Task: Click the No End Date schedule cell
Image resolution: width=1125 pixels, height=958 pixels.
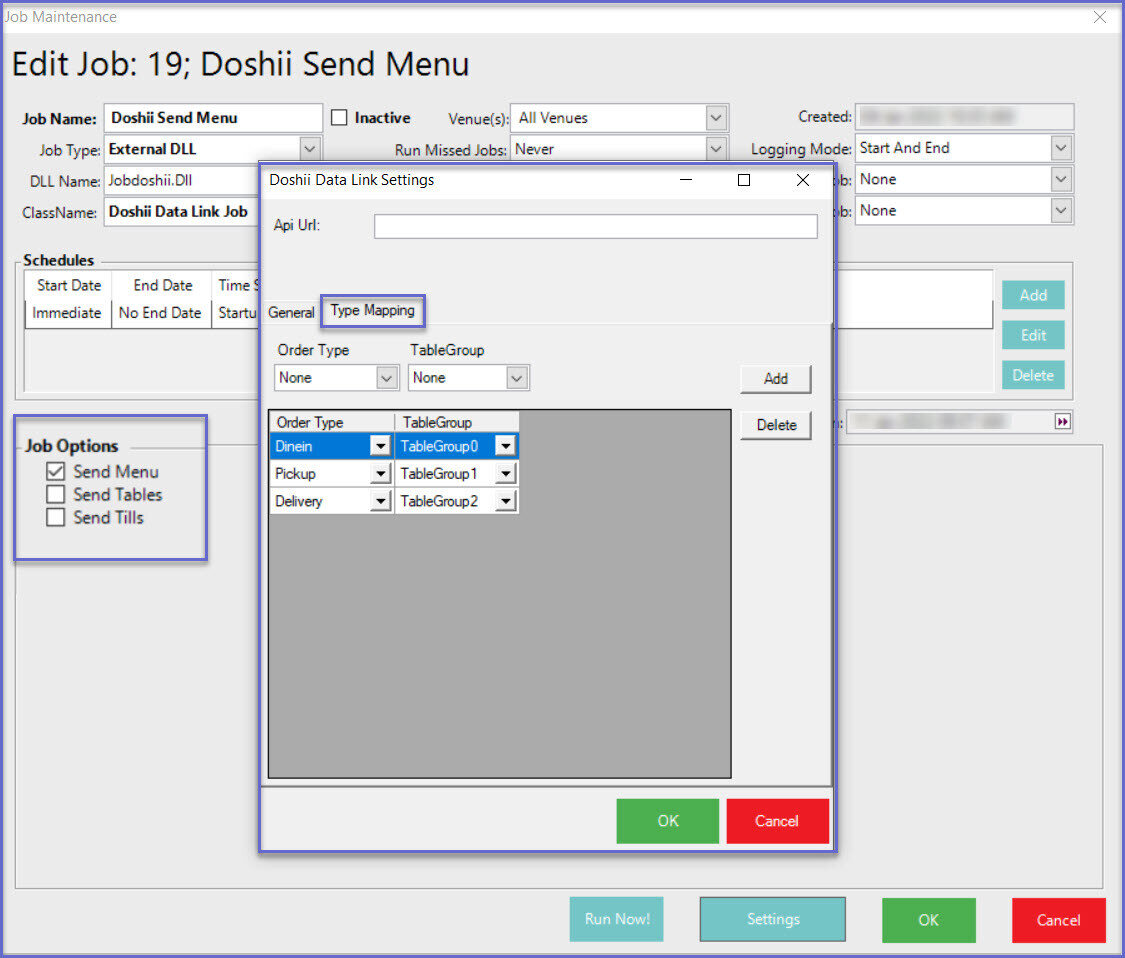Action: (160, 313)
